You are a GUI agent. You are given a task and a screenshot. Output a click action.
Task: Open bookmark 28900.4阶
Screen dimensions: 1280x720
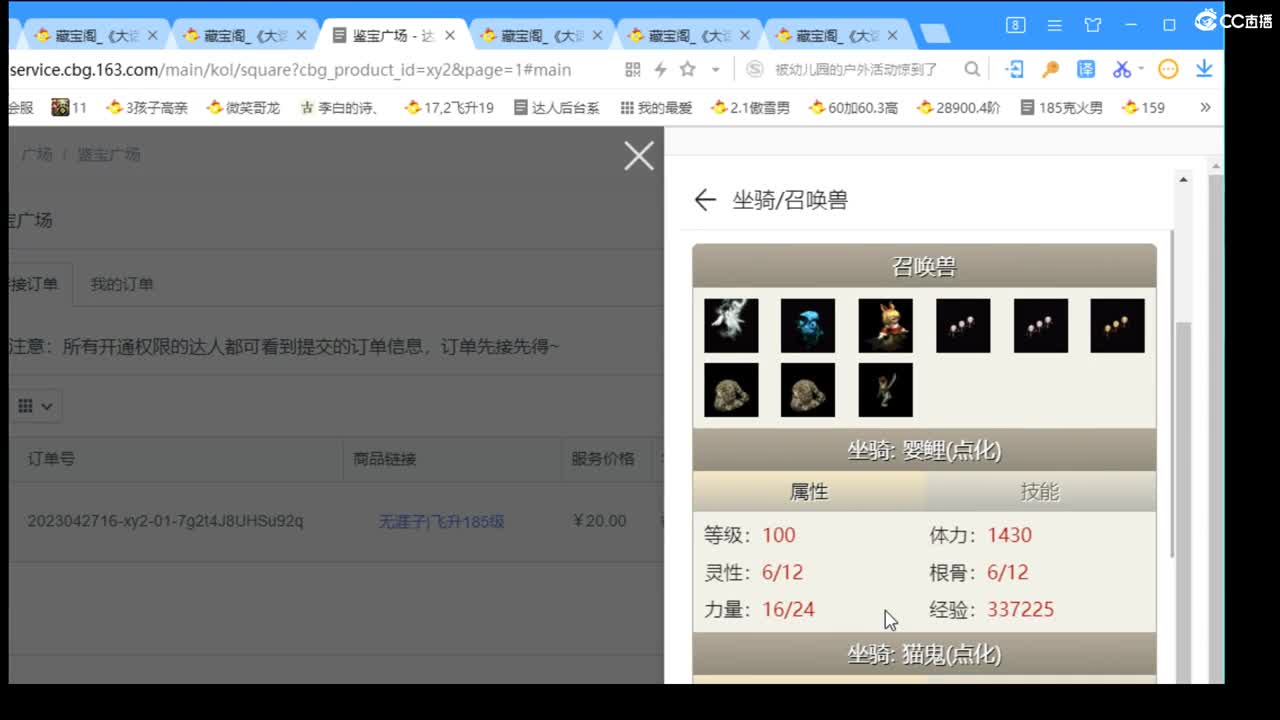tap(958, 107)
